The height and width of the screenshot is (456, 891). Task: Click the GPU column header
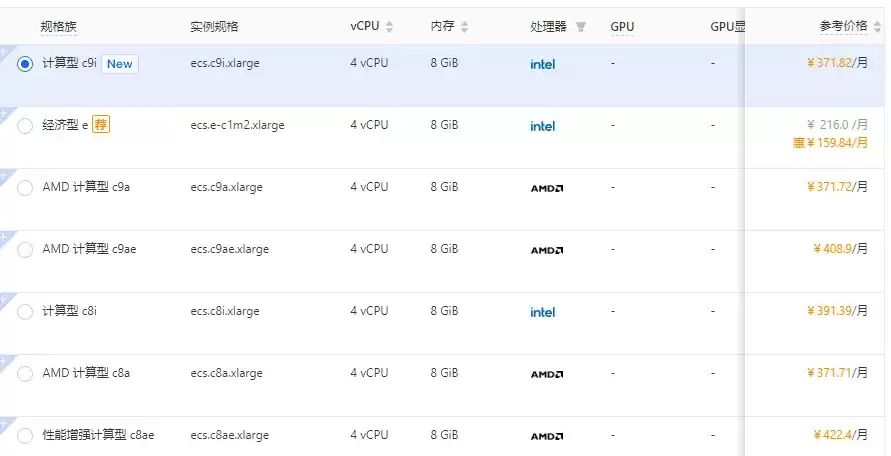pos(622,27)
